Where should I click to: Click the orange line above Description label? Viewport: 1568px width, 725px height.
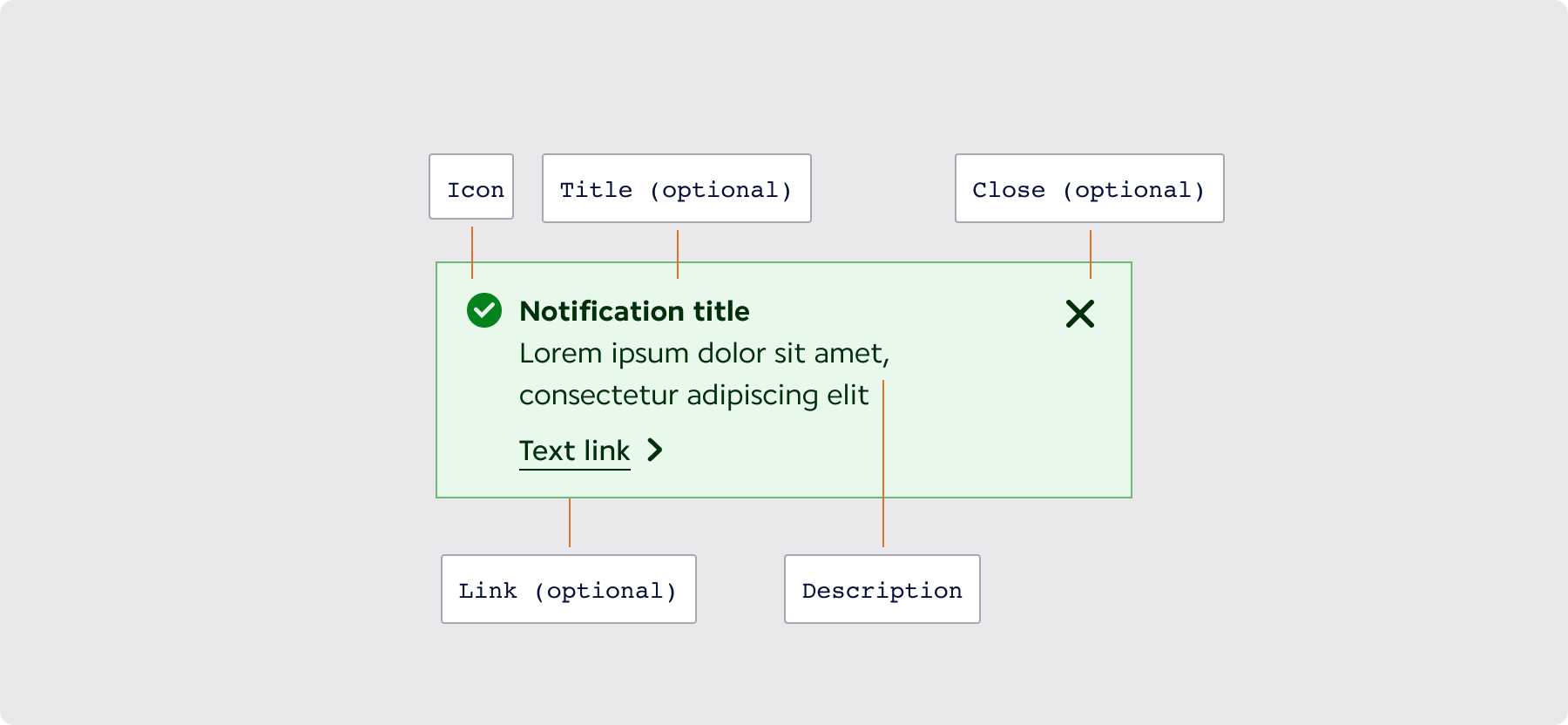pyautogui.click(x=883, y=464)
